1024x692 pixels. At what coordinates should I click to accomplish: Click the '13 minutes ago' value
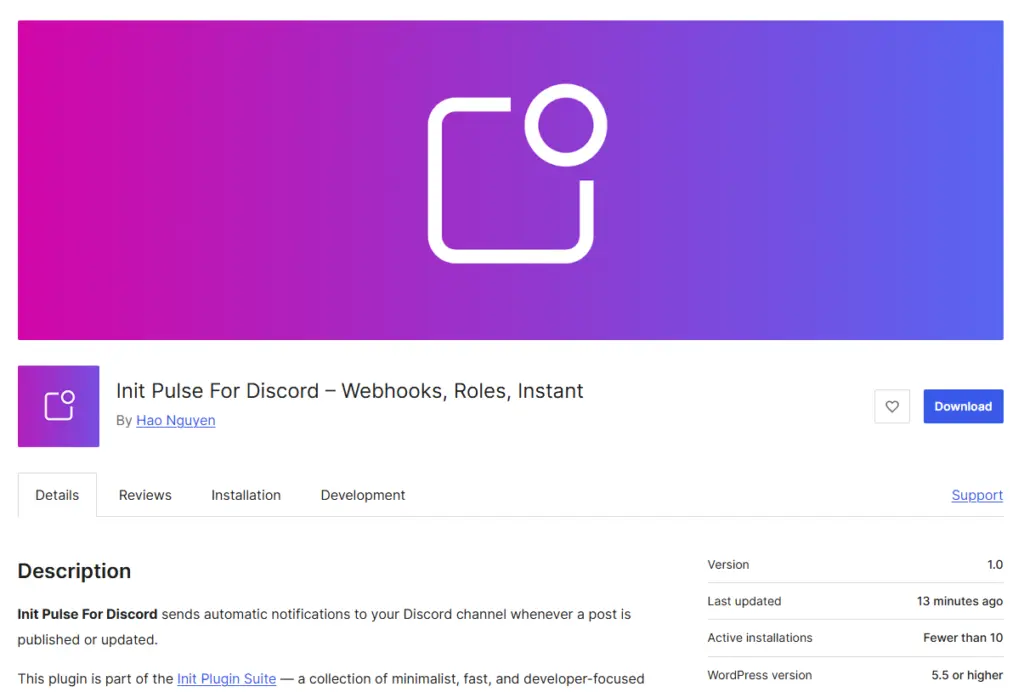pos(959,601)
